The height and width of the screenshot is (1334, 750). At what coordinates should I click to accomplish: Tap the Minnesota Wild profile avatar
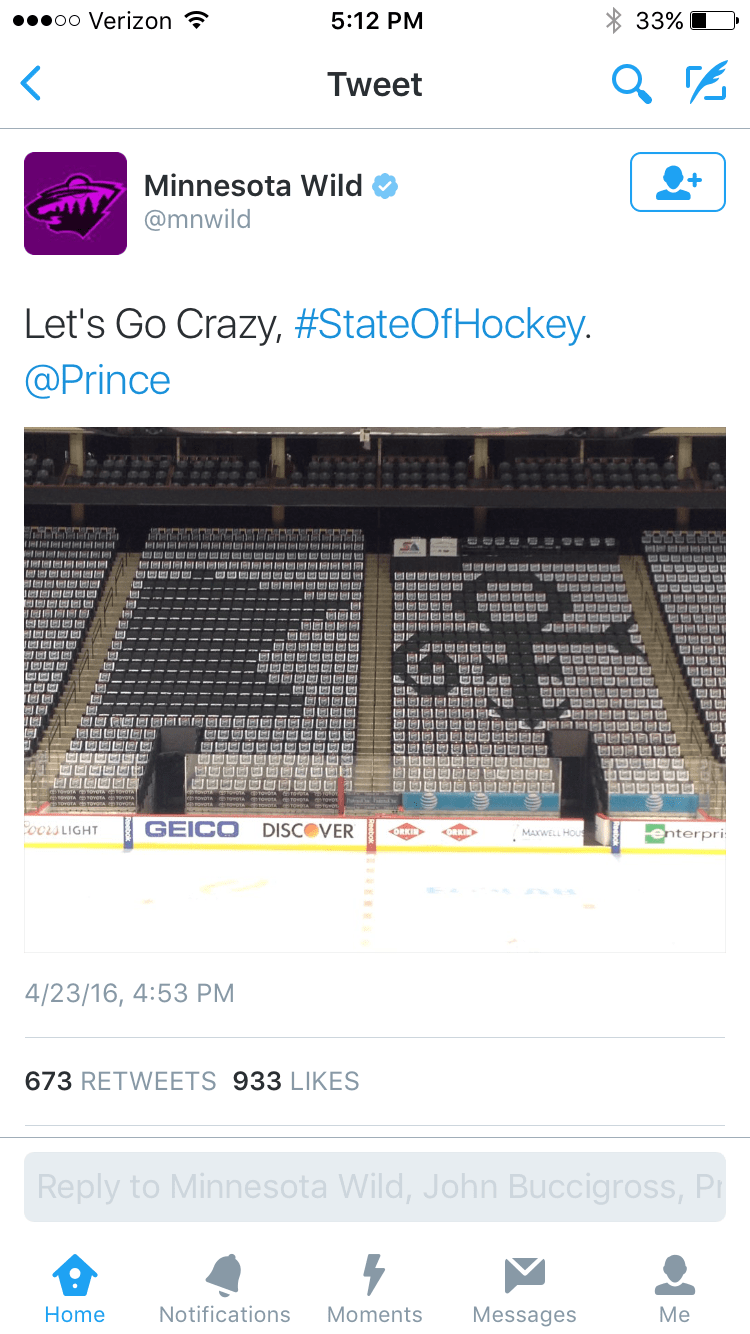76,203
